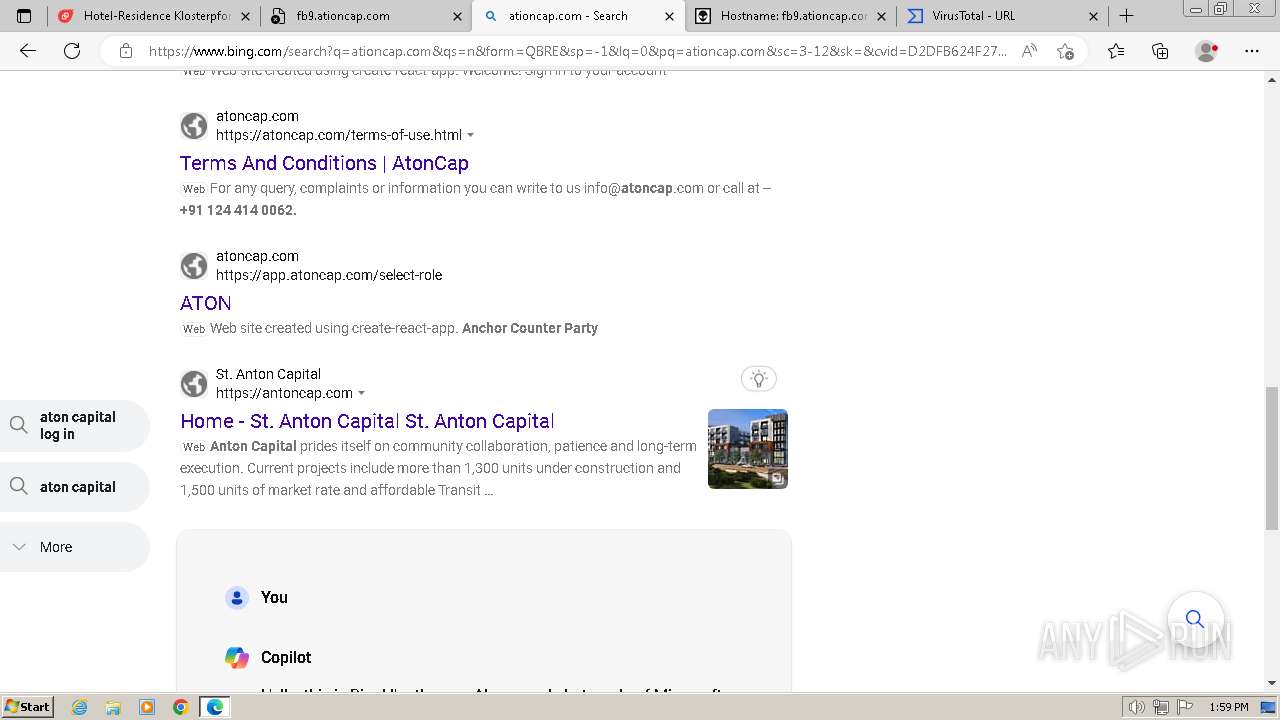This screenshot has height=720, width=1280.
Task: Open volume control in system tray
Action: [x=1137, y=707]
